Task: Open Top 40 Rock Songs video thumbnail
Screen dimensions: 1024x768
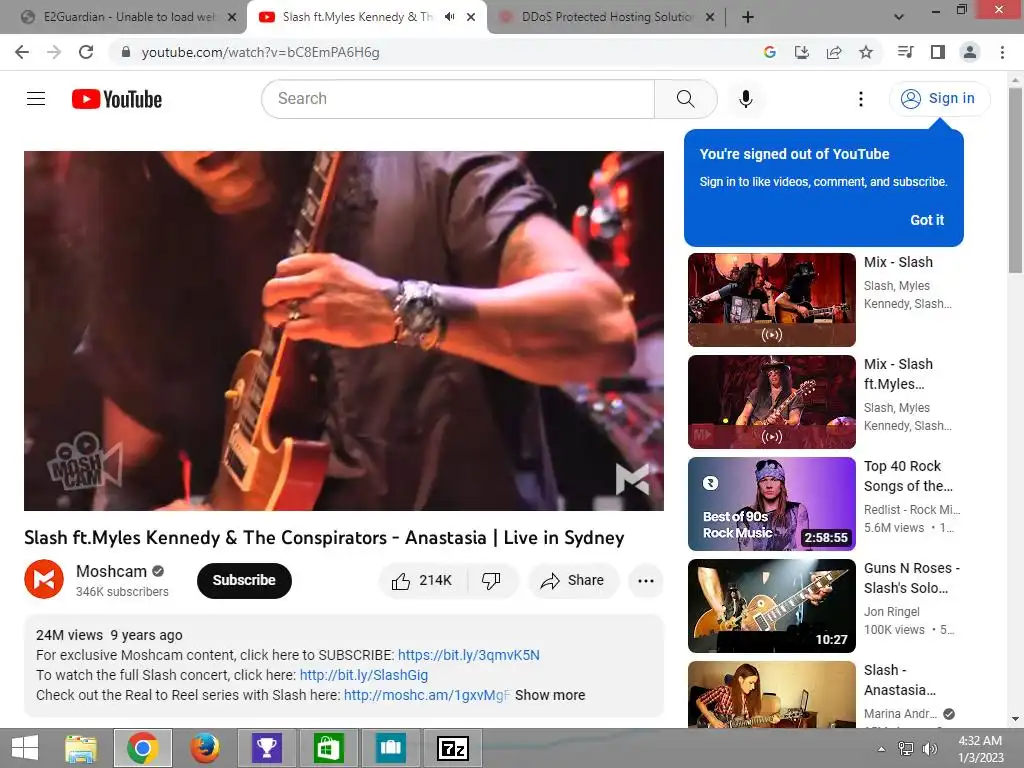Action: pyautogui.click(x=771, y=504)
